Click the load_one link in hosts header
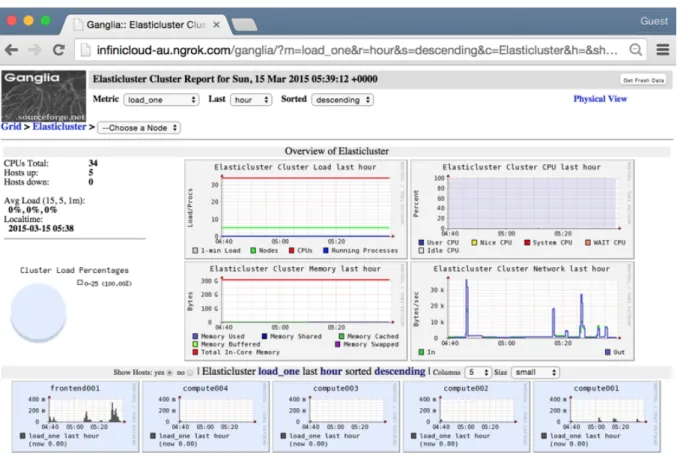677x459 pixels. click(x=278, y=371)
